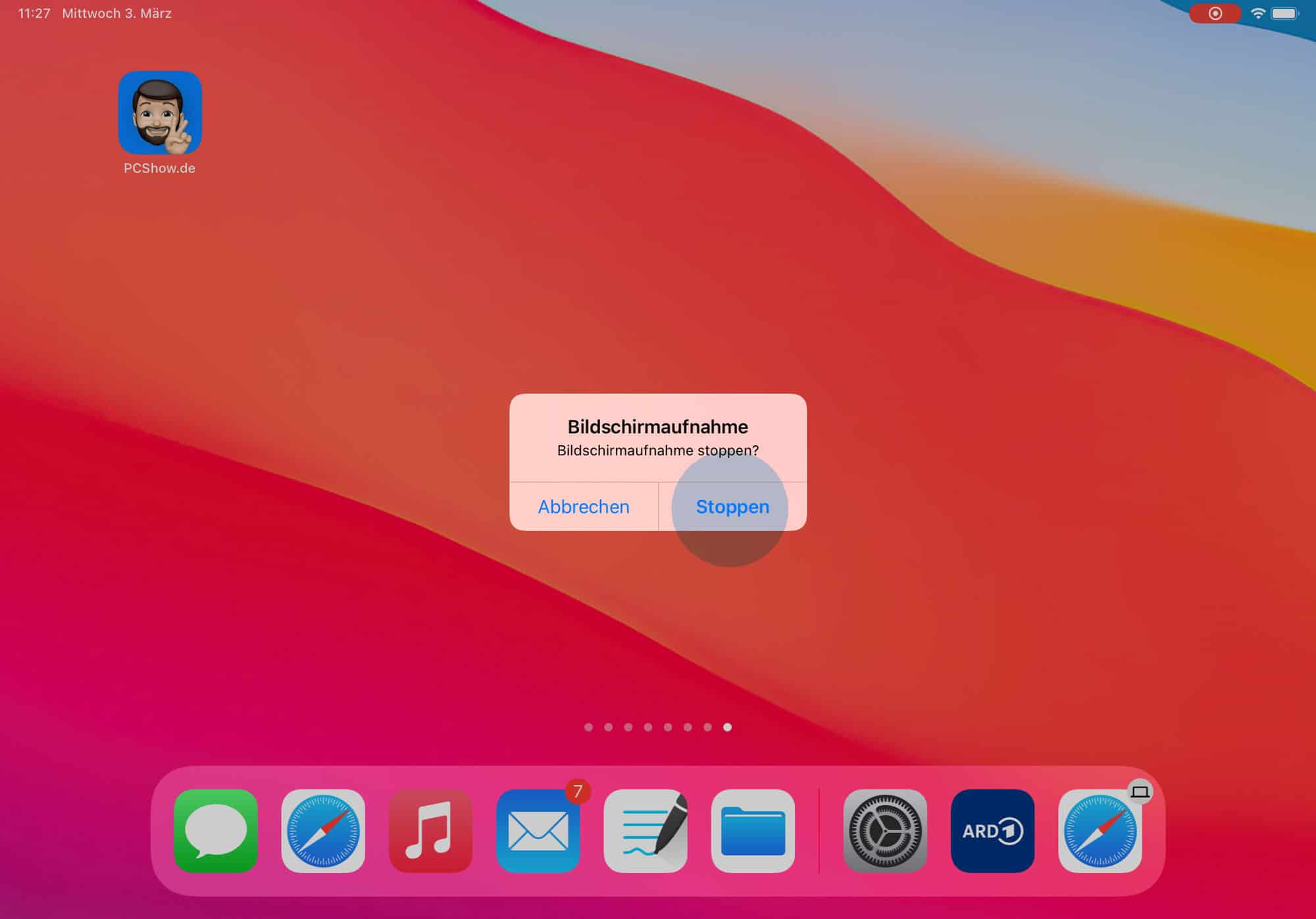Open the Files app in the dock

(x=753, y=831)
